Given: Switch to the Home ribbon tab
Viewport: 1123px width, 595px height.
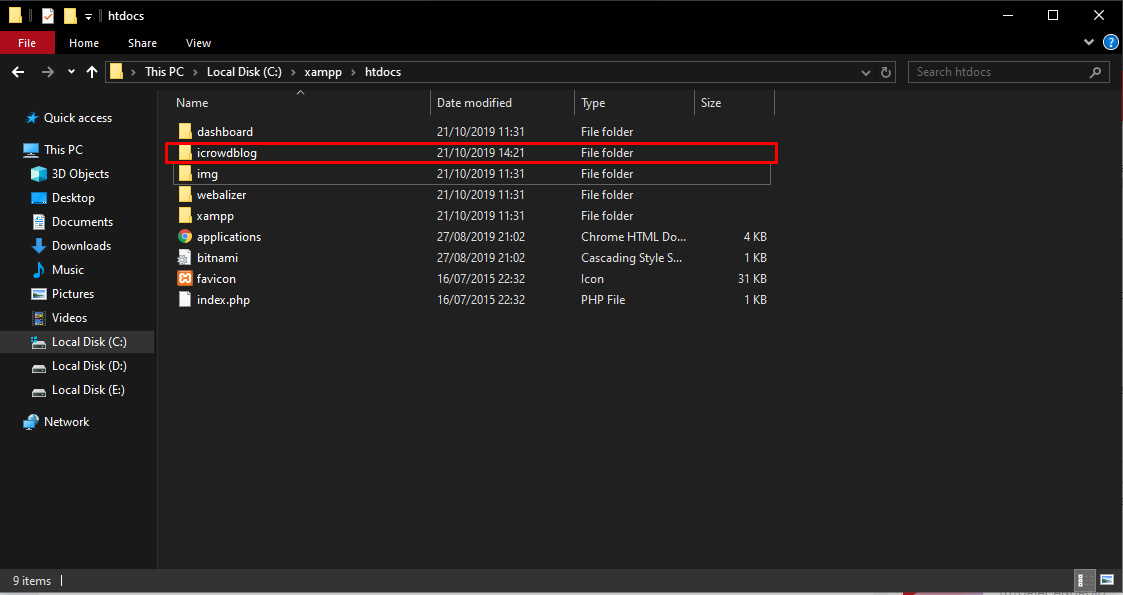Looking at the screenshot, I should pos(84,43).
